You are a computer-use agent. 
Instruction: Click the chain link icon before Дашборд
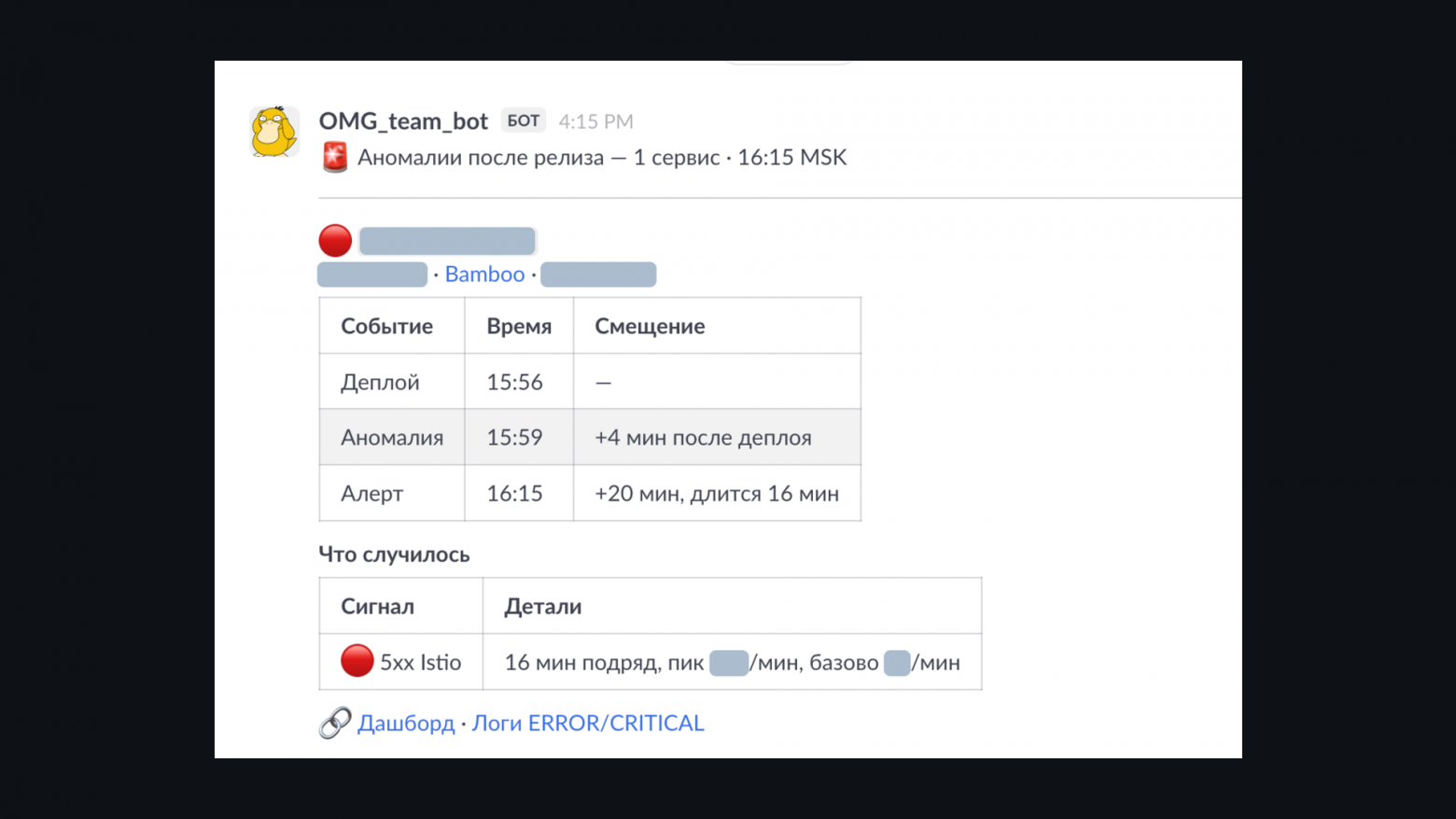[335, 723]
